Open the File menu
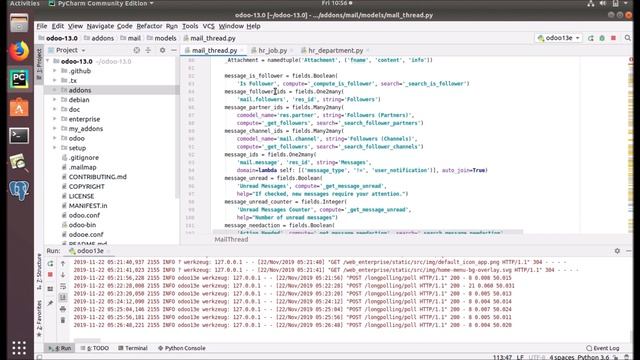This screenshot has height=360, width=640. tap(42, 26)
